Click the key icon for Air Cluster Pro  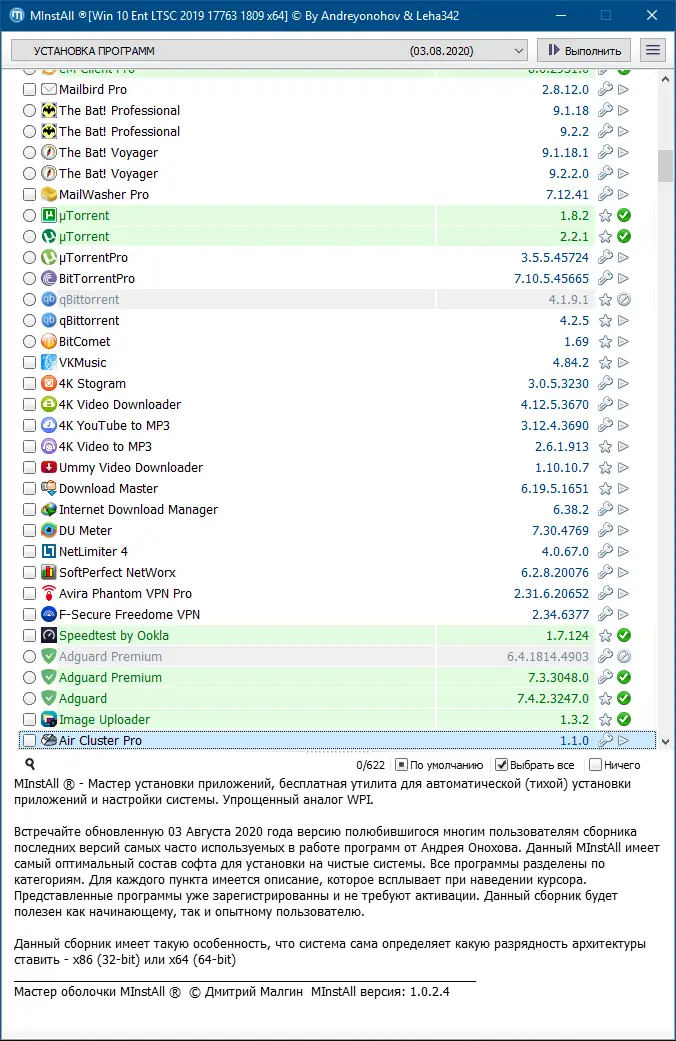[605, 740]
